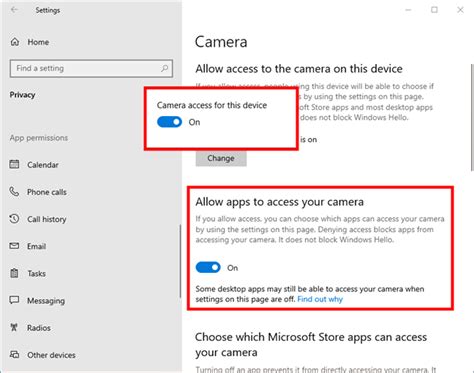Select the Email envelope icon

(x=14, y=246)
